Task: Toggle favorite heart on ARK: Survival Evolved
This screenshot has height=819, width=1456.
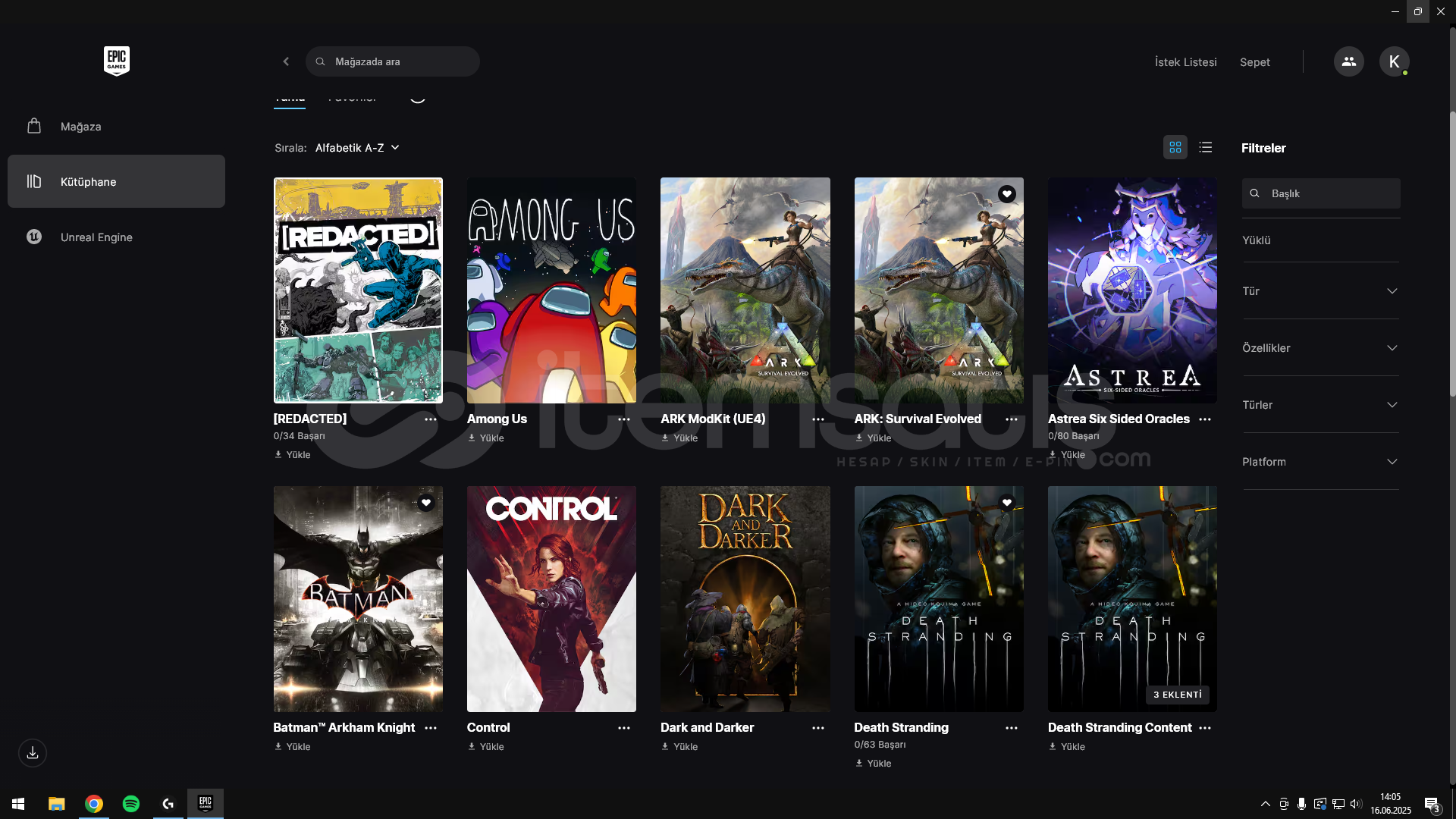Action: 1006,194
